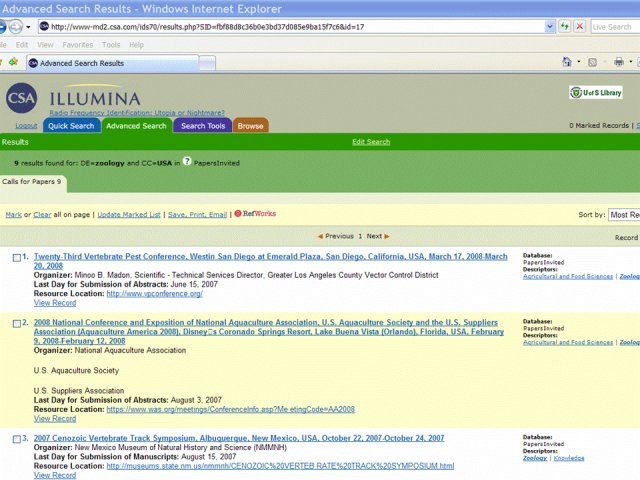Click Agricultural and Food Sciences descriptor, record 2
Image resolution: width=640 pixels, height=480 pixels.
[x=568, y=342]
